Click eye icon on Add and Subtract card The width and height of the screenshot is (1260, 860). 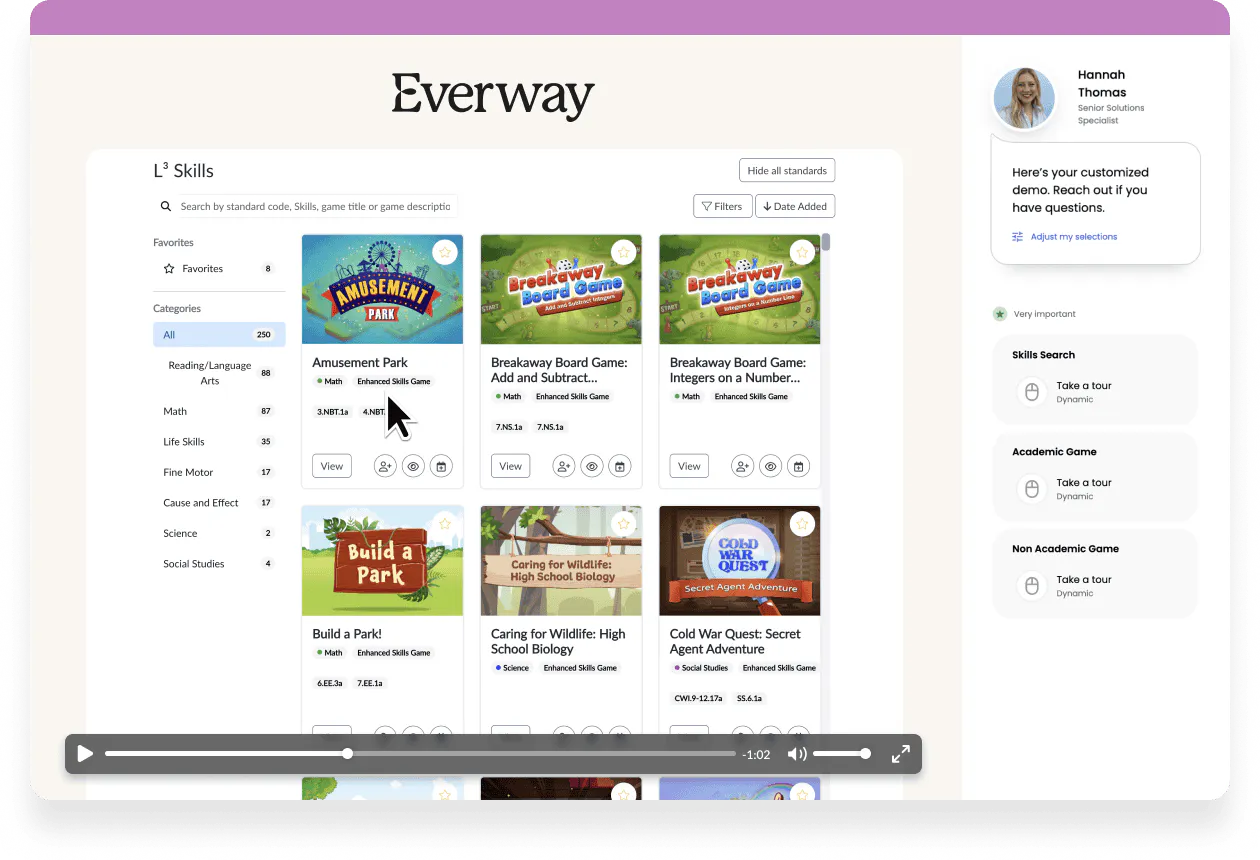[x=592, y=466]
